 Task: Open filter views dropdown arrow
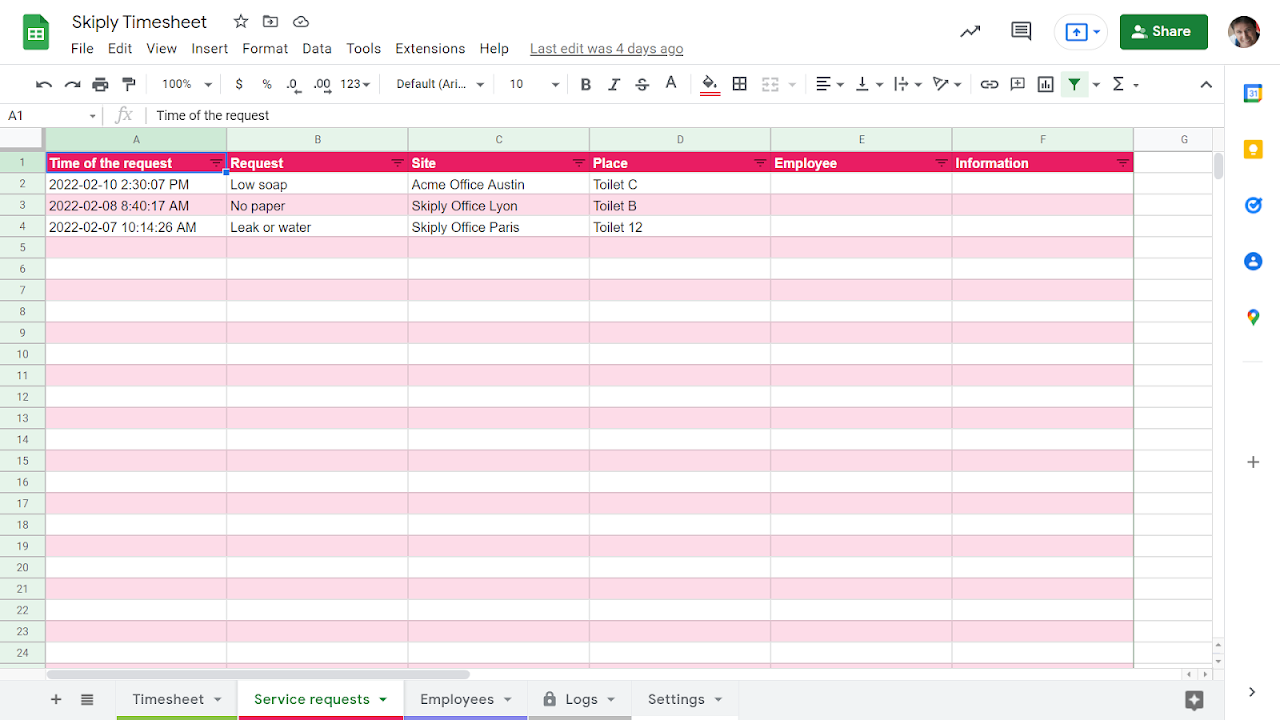pos(1096,85)
